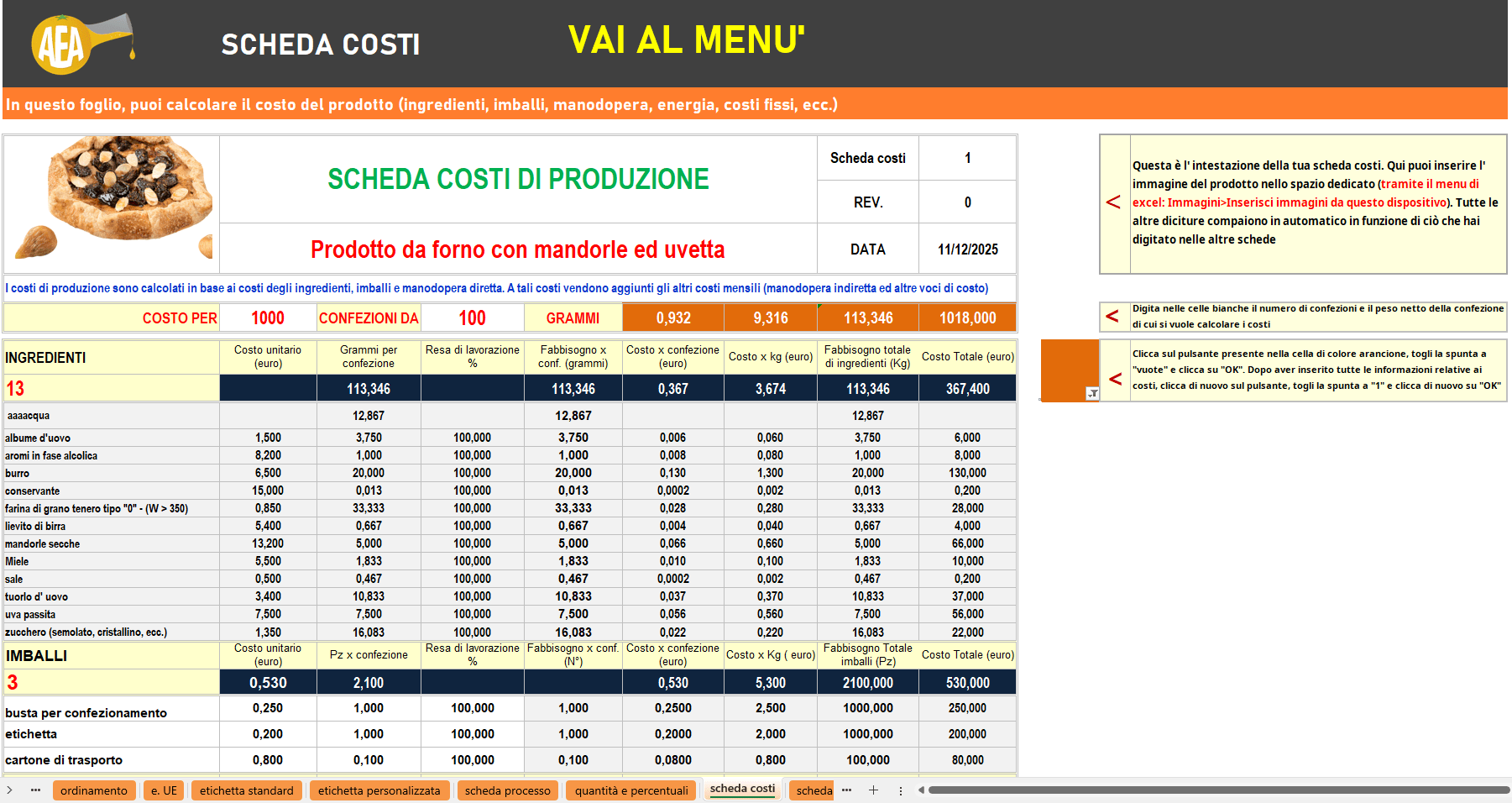Screen dimensions: 1512x803
Task: Switch to the scheda processo tab
Action: 507,790
